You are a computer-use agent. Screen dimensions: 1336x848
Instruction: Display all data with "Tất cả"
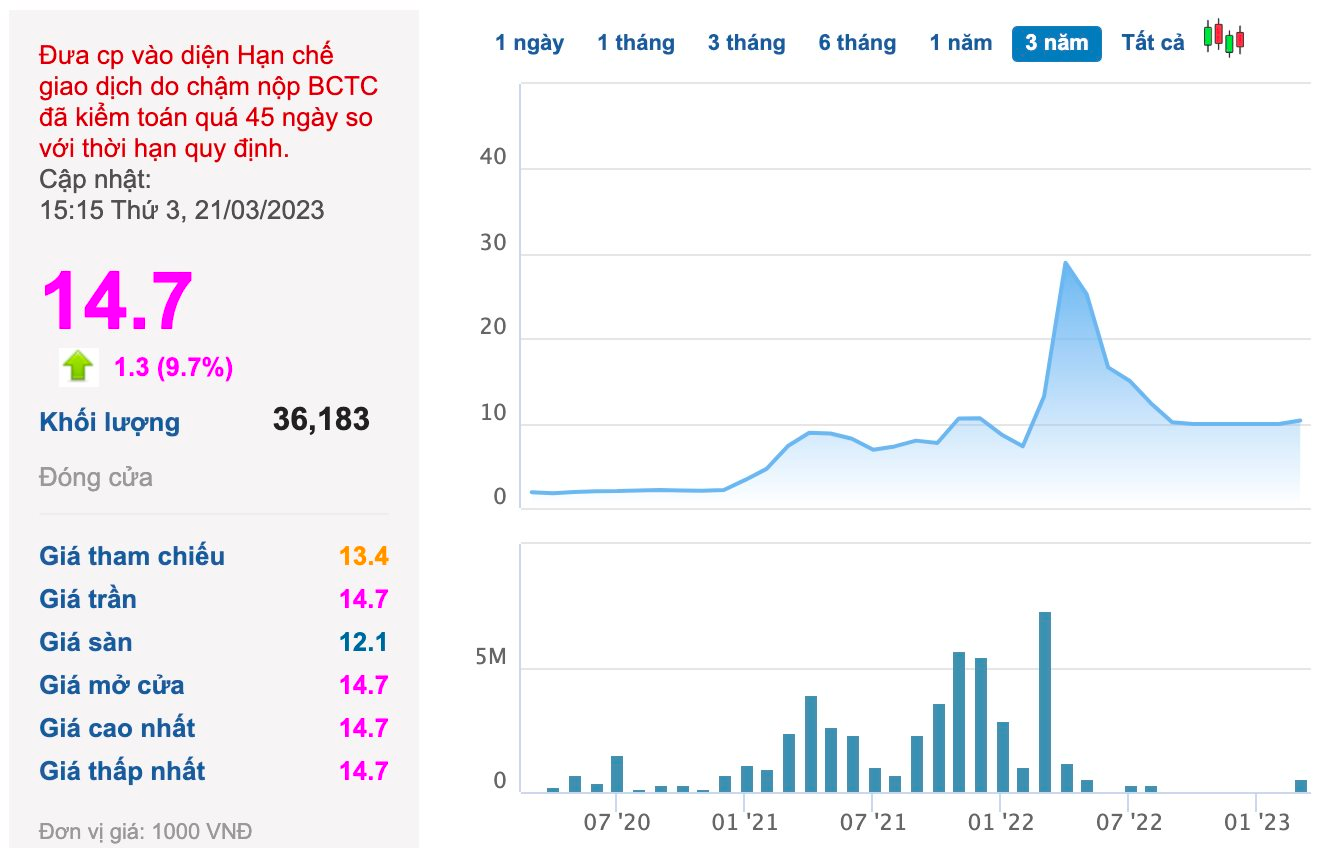pyautogui.click(x=1153, y=43)
